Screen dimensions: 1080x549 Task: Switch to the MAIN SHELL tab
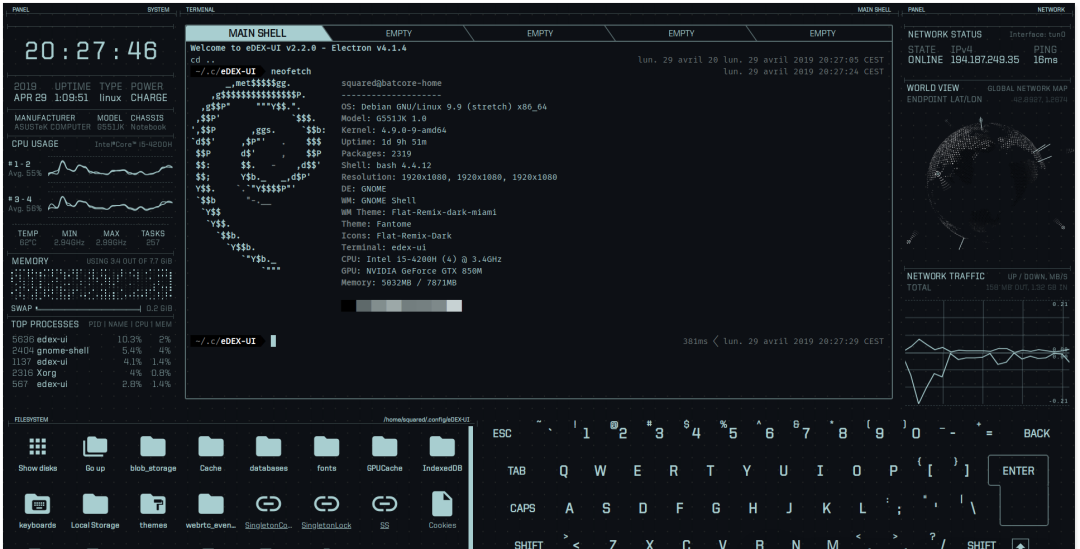(x=257, y=33)
